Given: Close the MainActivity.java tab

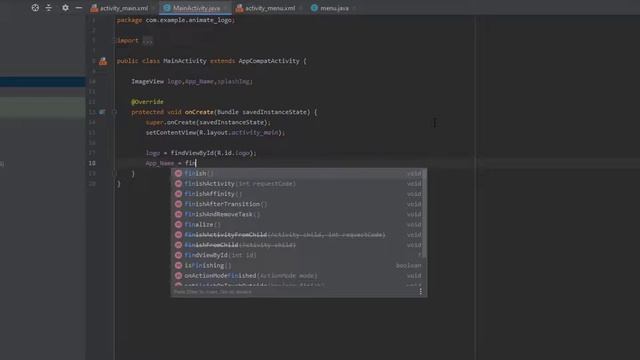Looking at the screenshot, I should click(x=226, y=8).
